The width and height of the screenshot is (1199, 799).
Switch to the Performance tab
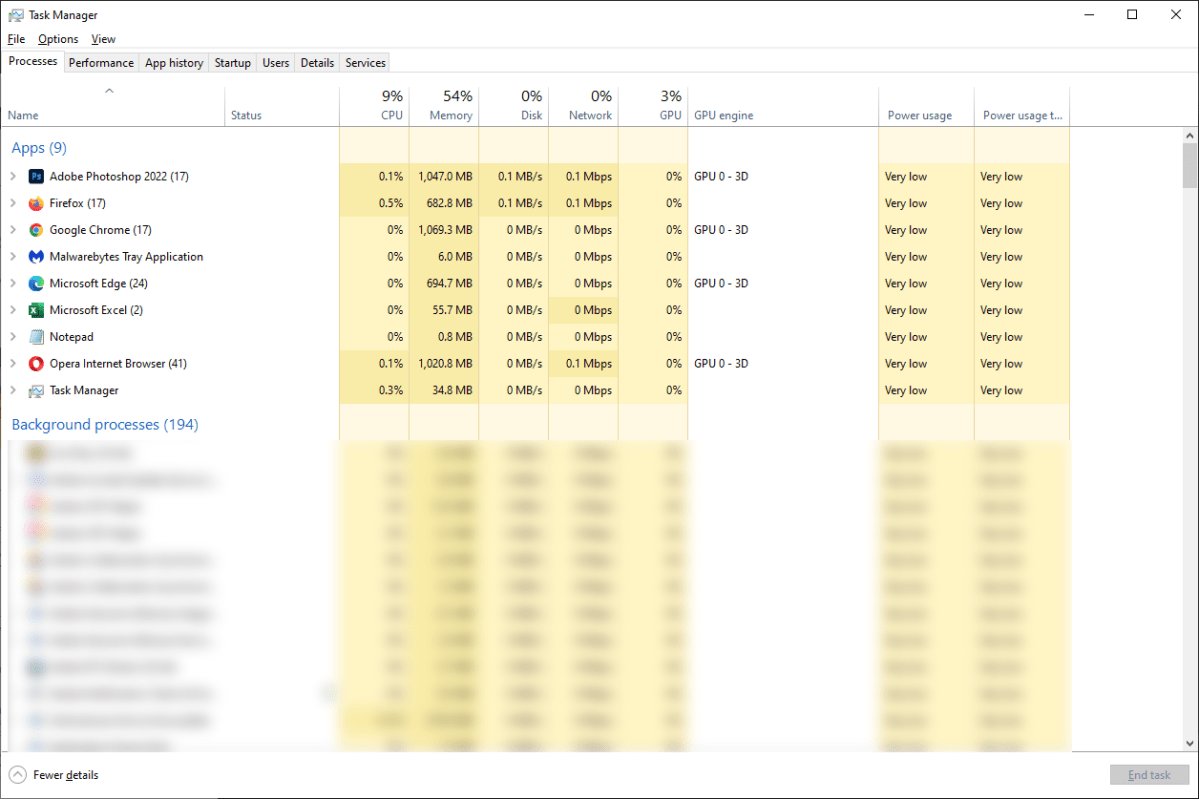[101, 63]
